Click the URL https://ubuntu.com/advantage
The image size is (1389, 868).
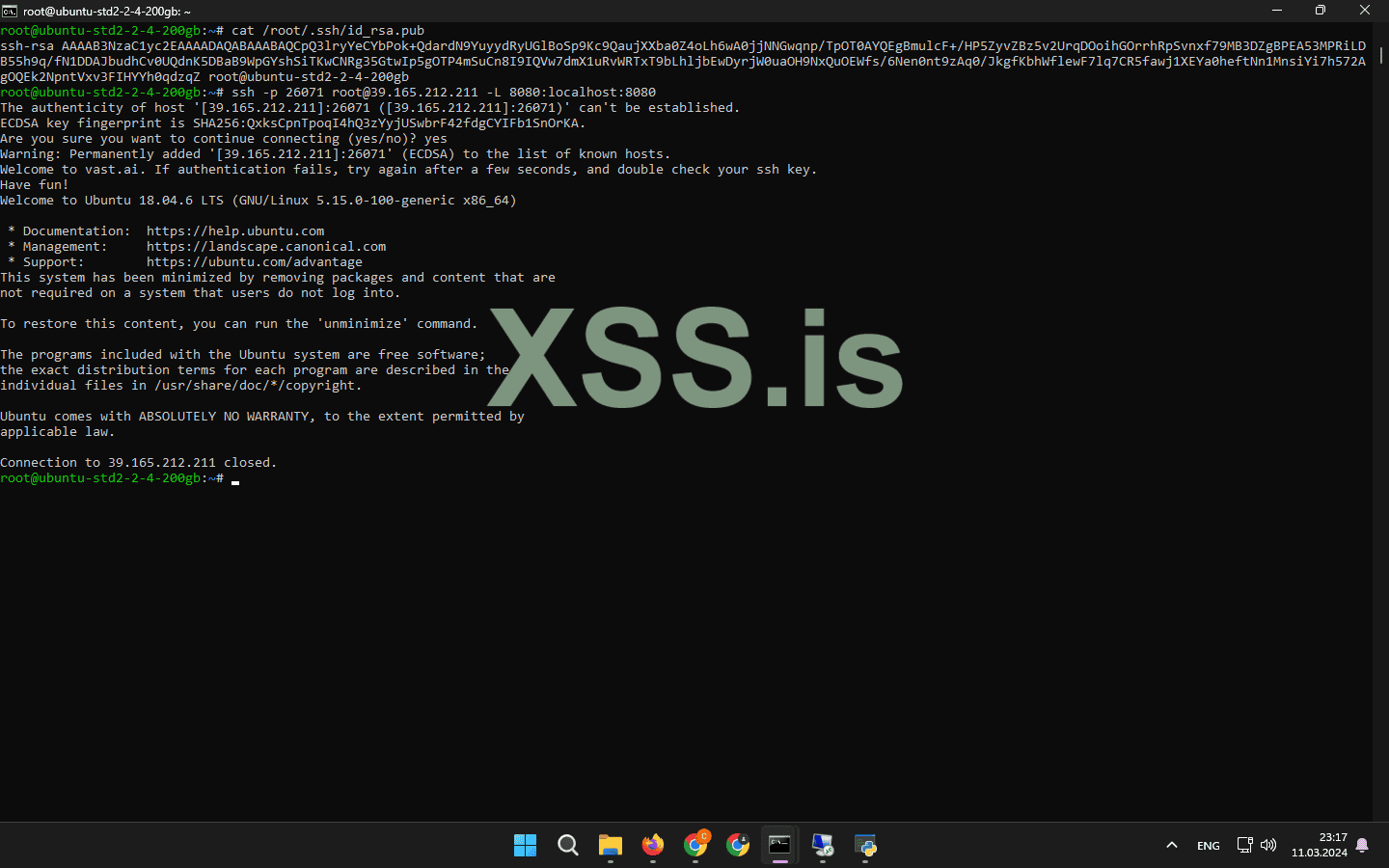pyautogui.click(x=255, y=261)
